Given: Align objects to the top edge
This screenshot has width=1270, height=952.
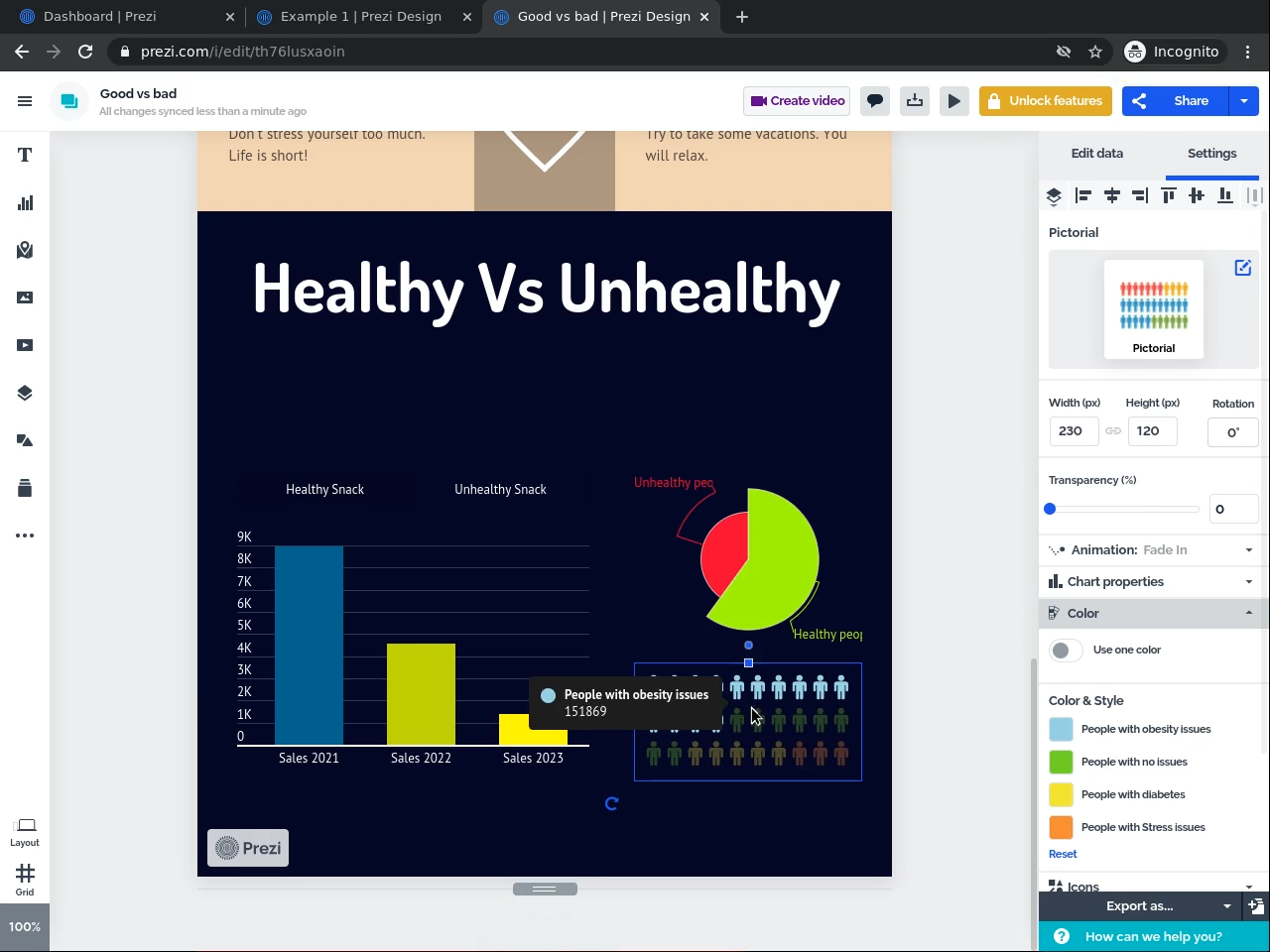Looking at the screenshot, I should tap(1169, 196).
